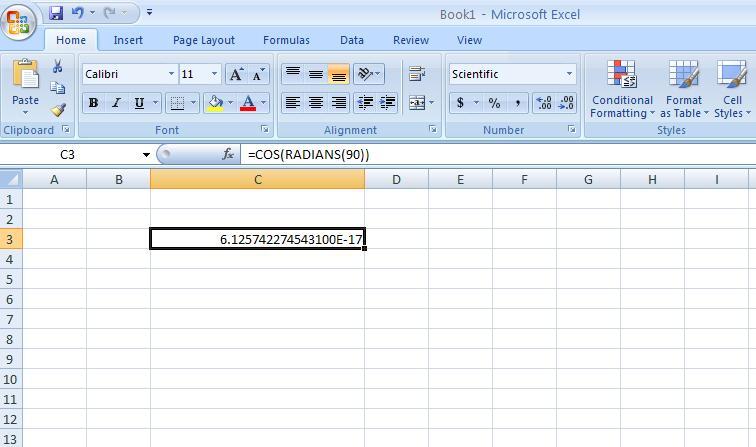Click the Redo arrow icon
This screenshot has width=756, height=447.
coord(110,13)
